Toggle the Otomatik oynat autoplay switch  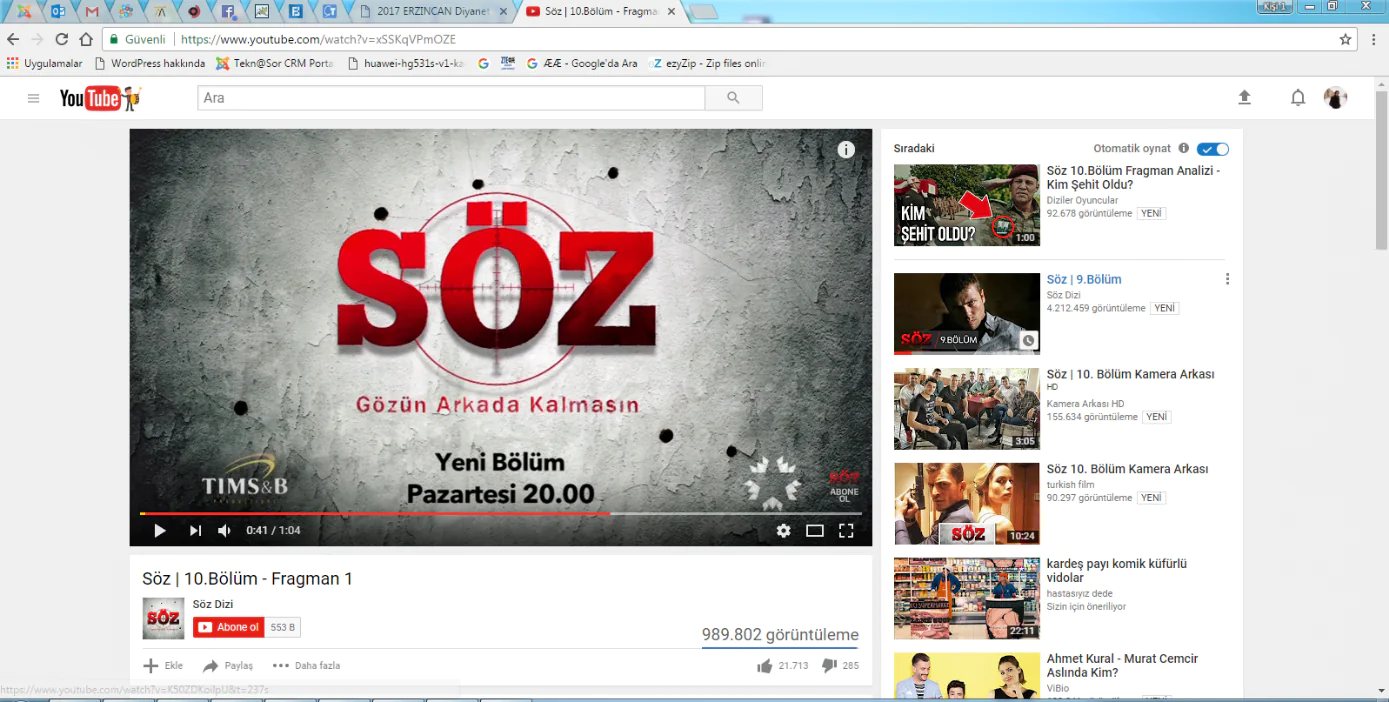point(1213,149)
